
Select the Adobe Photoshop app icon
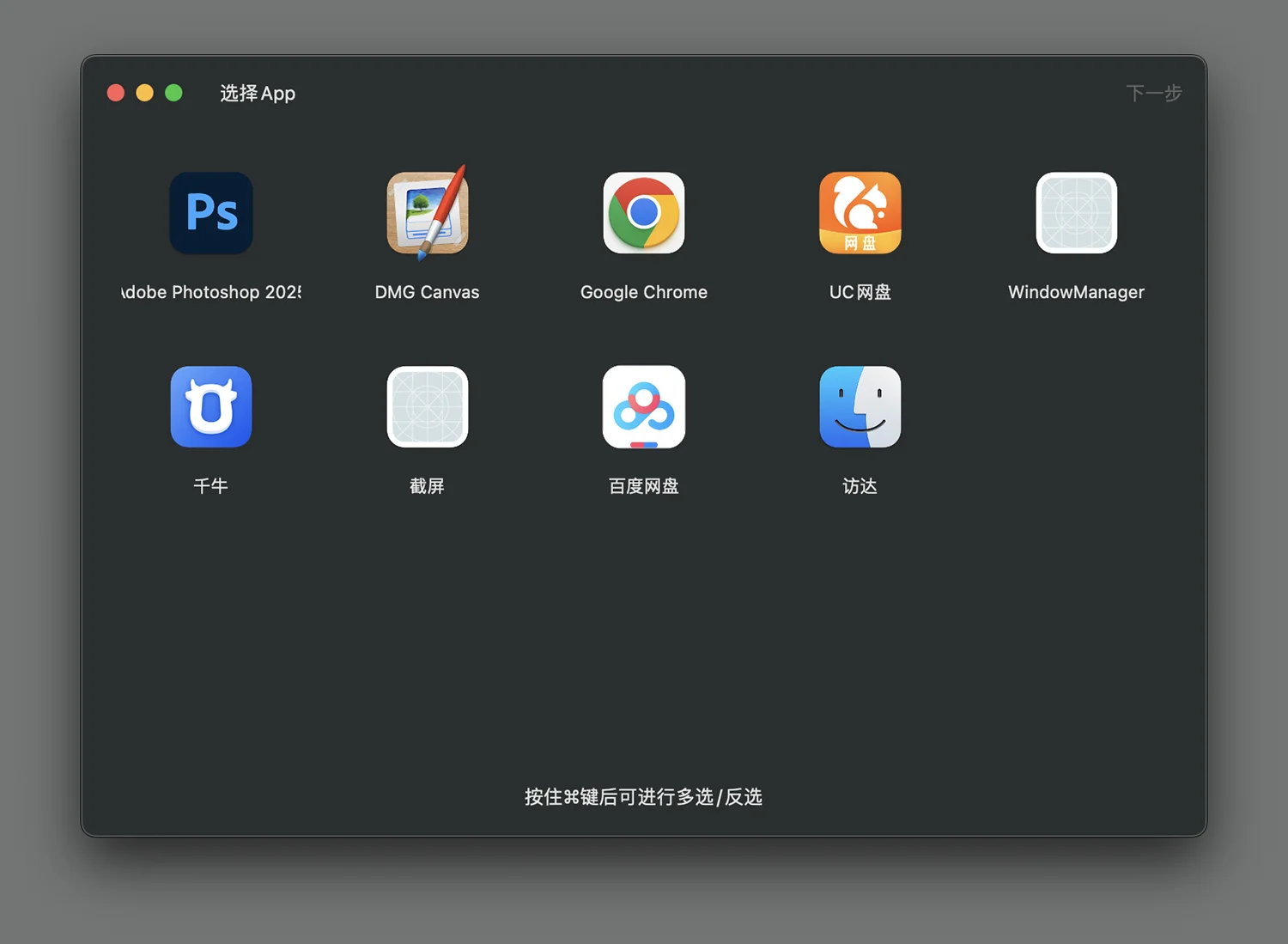pos(211,213)
